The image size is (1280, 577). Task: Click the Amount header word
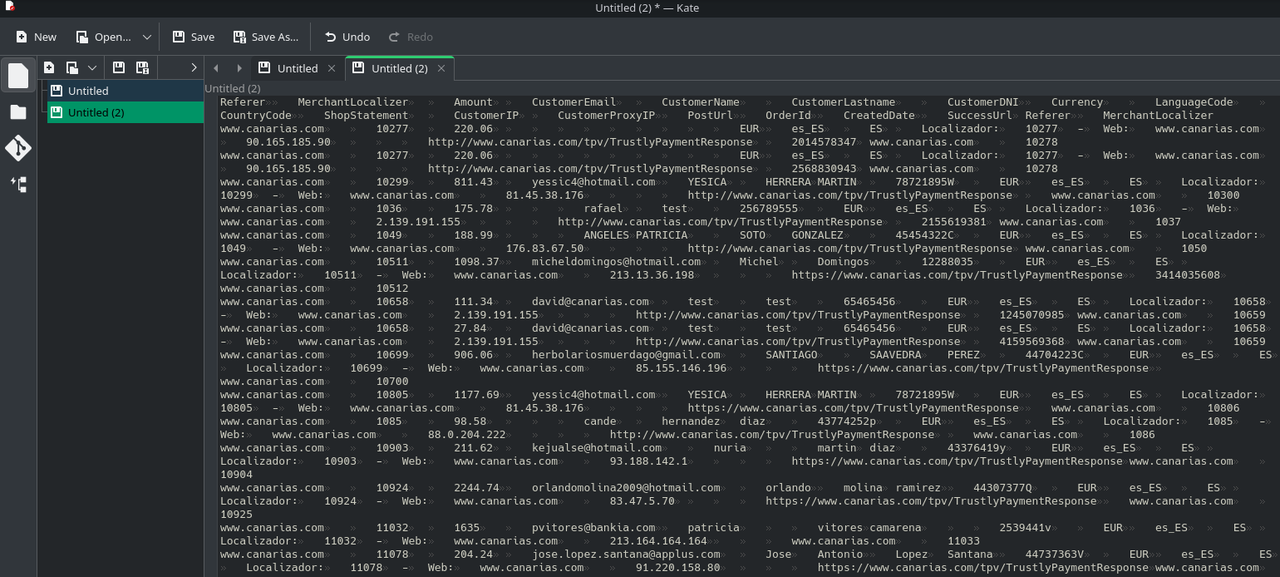tap(473, 102)
